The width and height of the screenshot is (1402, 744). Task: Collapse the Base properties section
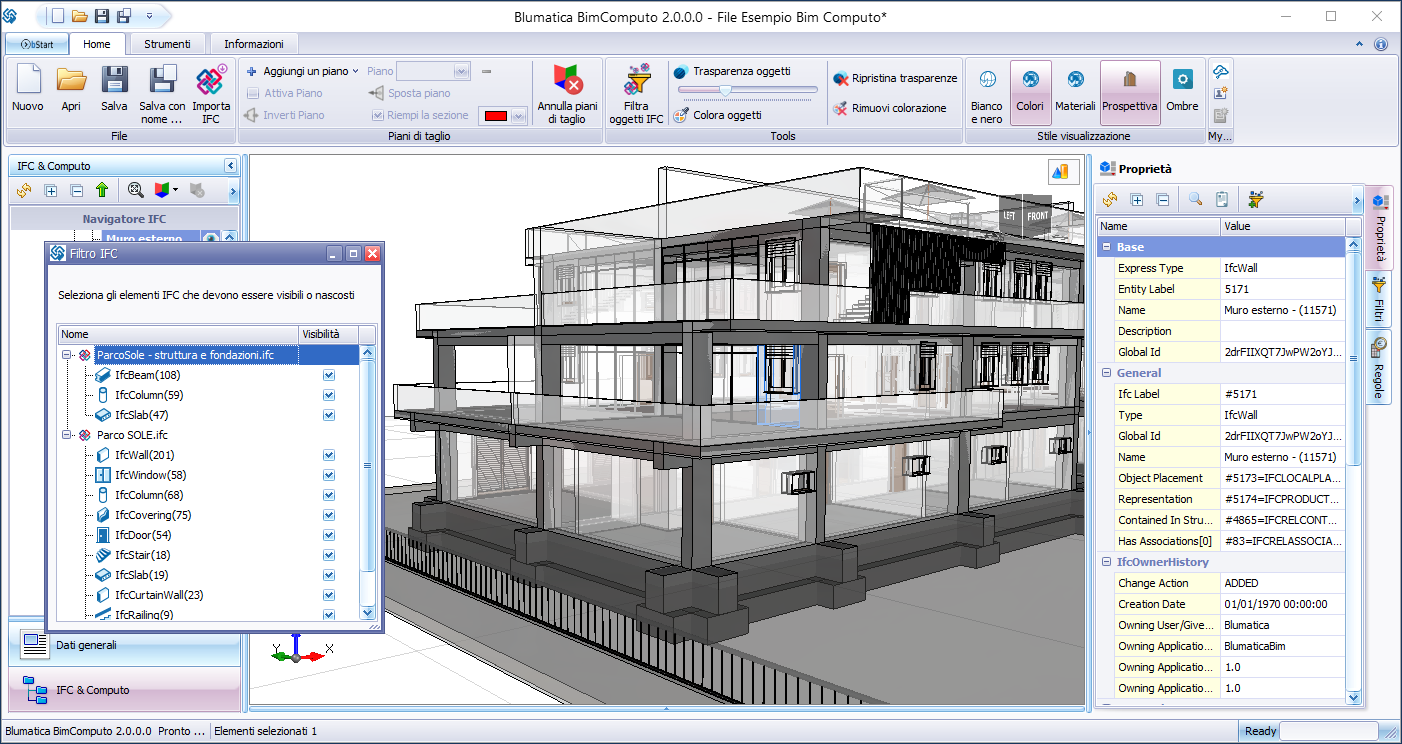[1107, 247]
